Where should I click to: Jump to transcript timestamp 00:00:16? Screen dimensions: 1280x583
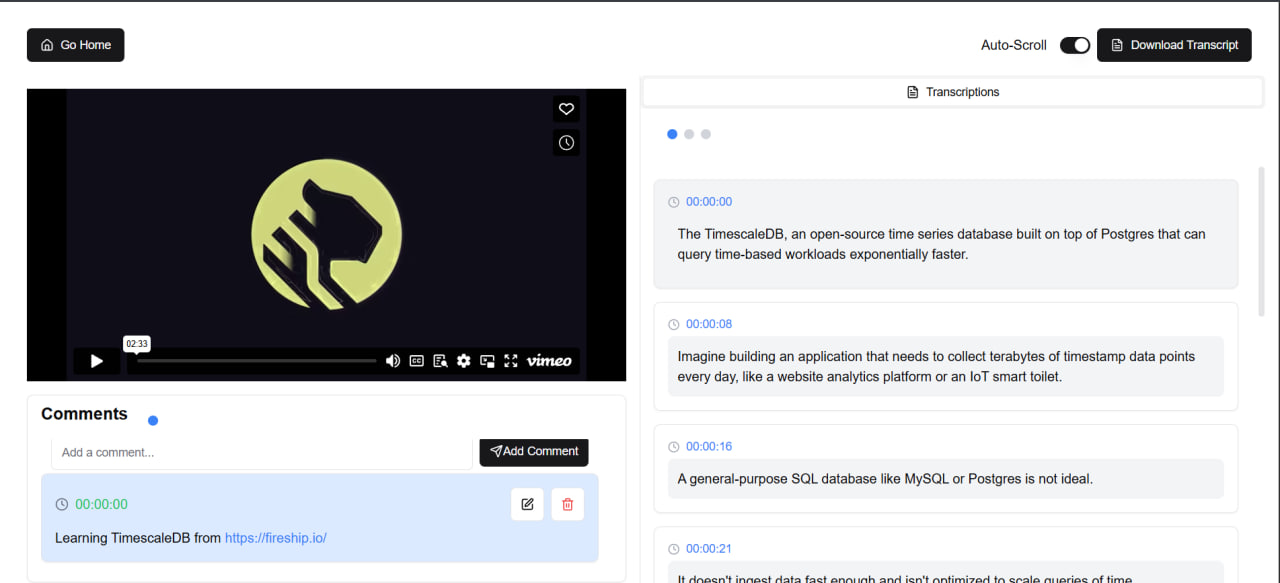click(709, 446)
